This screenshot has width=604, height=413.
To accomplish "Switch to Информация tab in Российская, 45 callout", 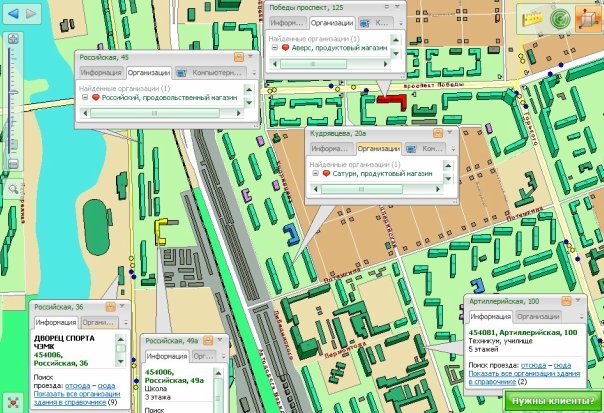I will (x=101, y=73).
